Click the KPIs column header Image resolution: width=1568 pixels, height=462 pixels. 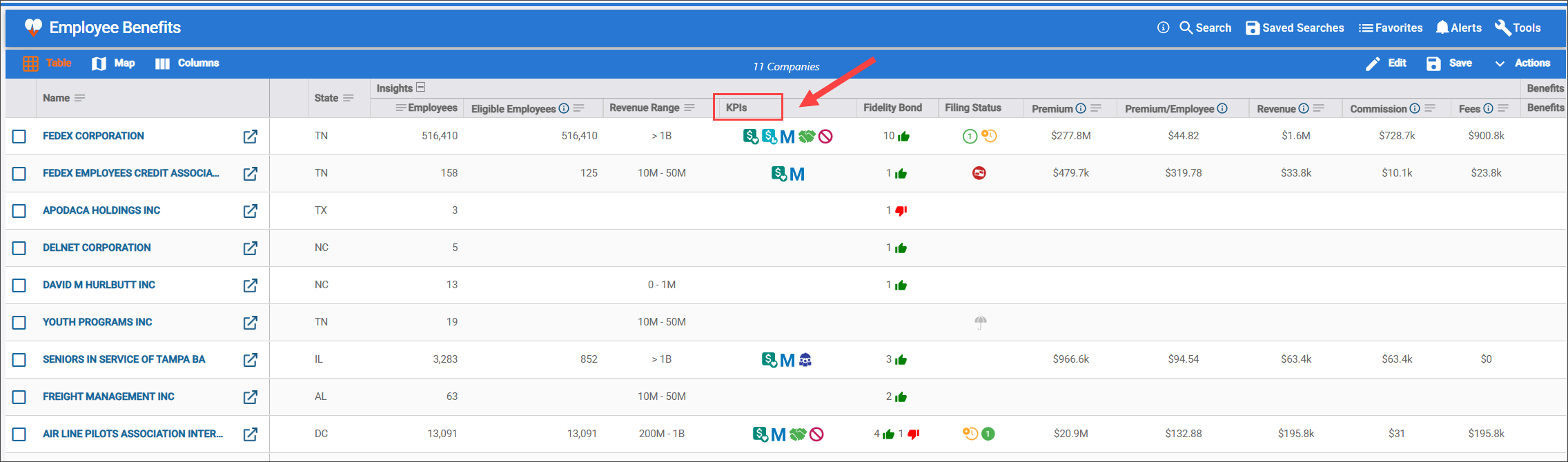(x=736, y=108)
